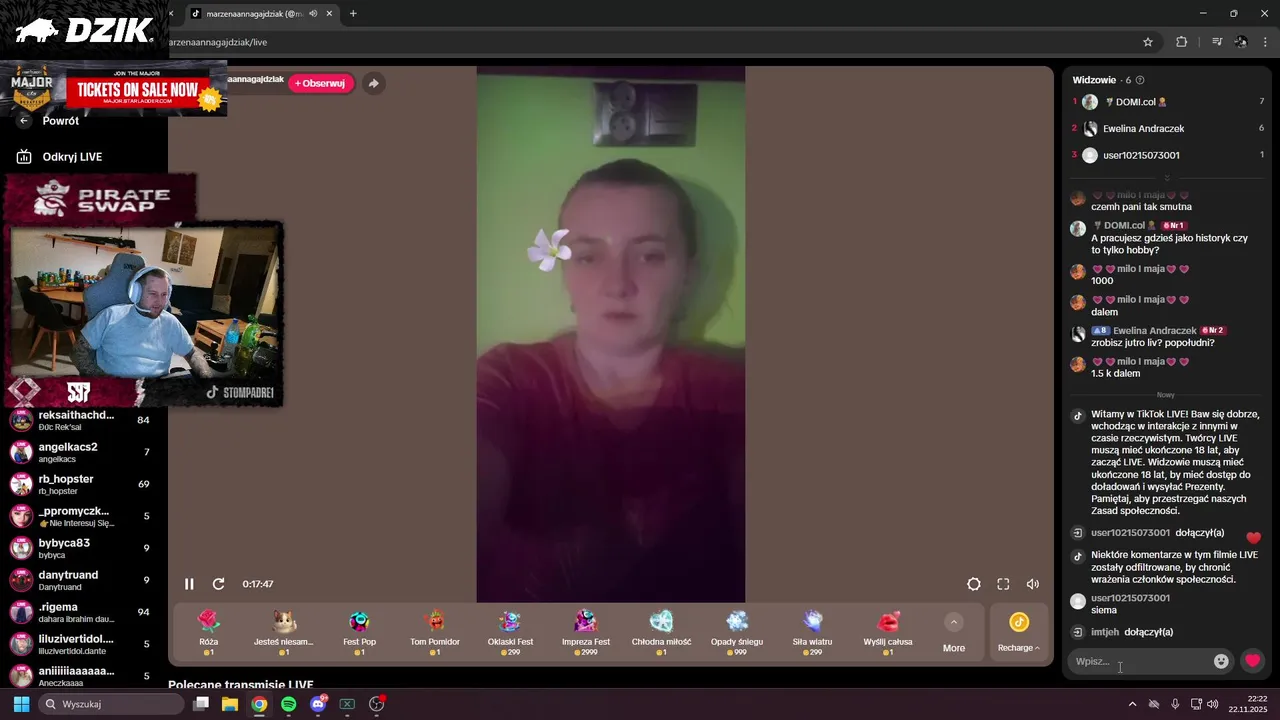Expand the top viewers list chevron
This screenshot has height=720, width=1280.
pos(1166,178)
